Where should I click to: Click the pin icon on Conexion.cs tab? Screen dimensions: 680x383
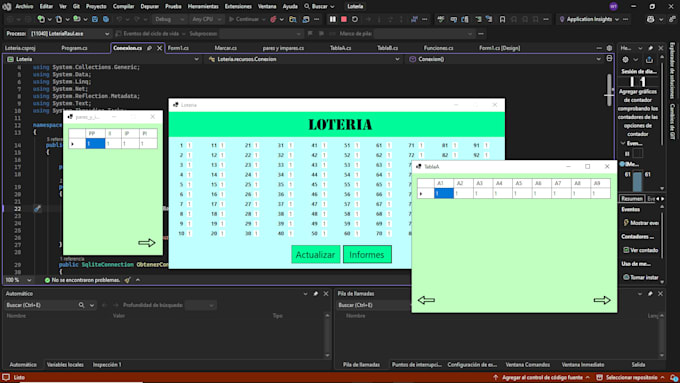pos(150,48)
